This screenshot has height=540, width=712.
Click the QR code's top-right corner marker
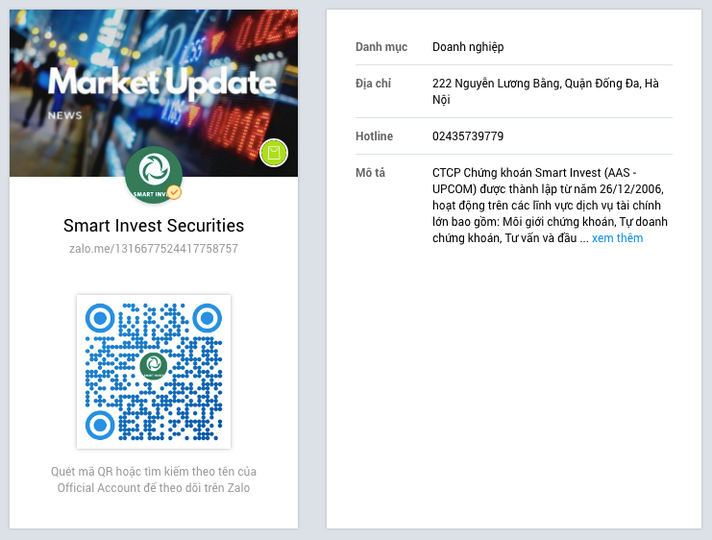click(206, 318)
